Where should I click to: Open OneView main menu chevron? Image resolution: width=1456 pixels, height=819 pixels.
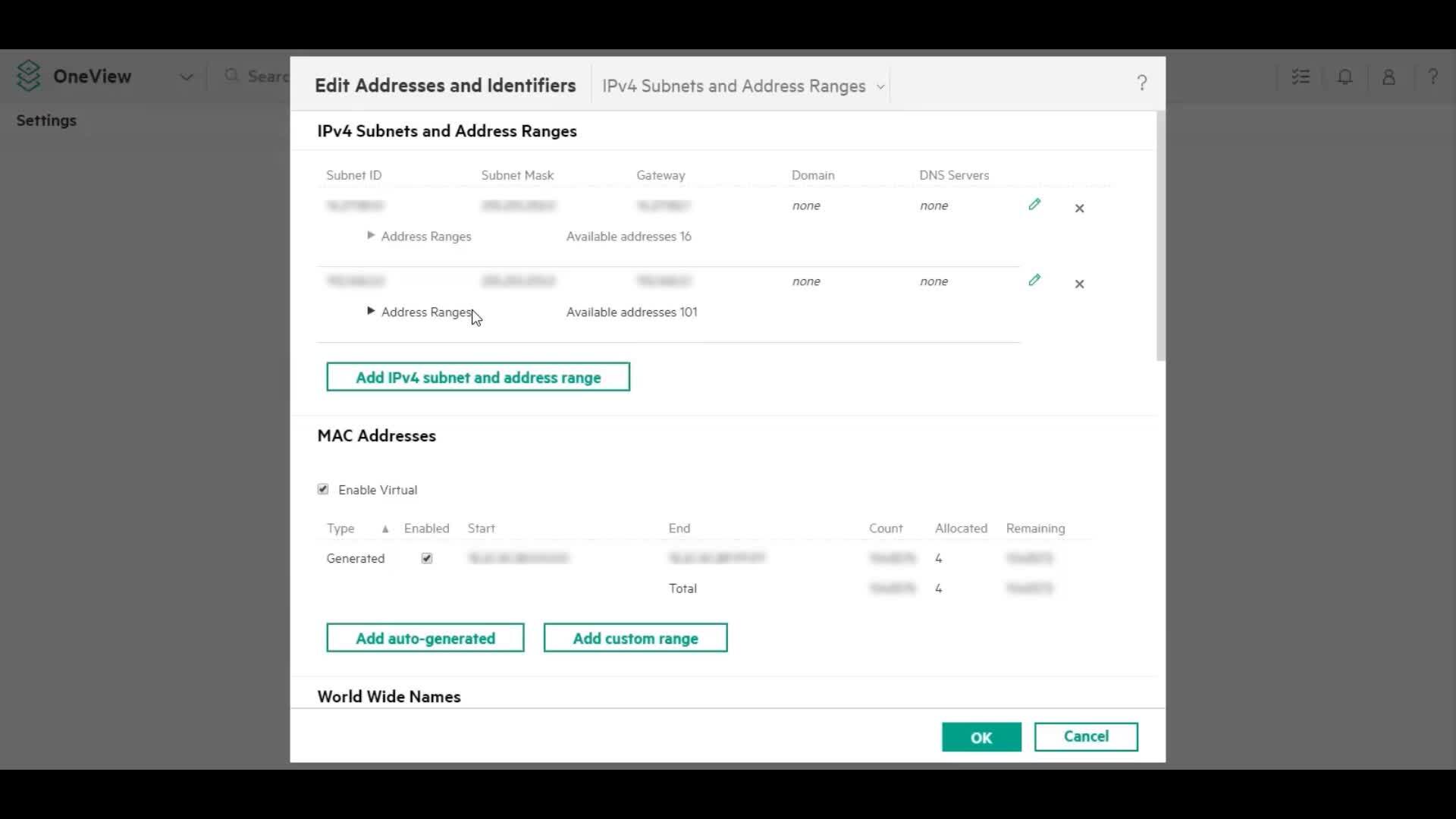[186, 77]
